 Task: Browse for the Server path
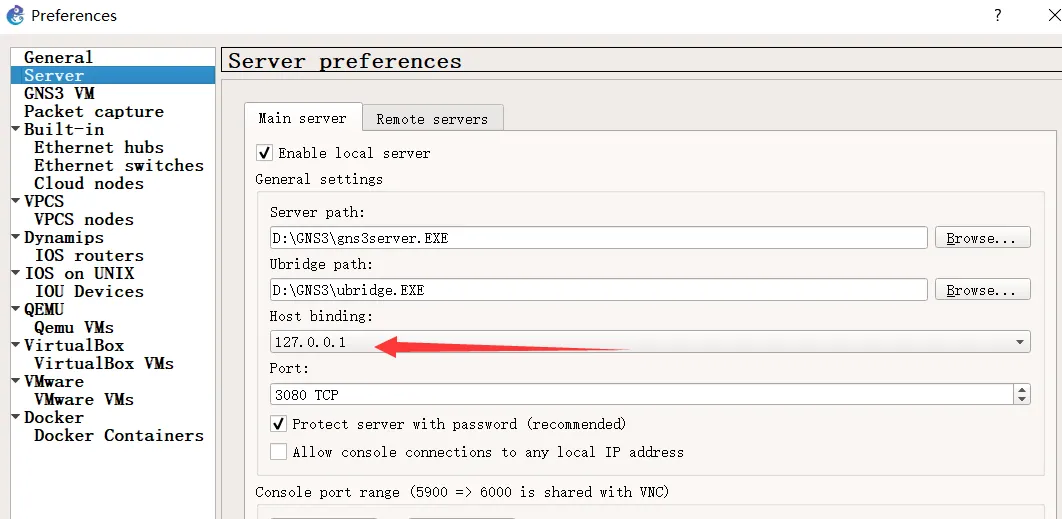click(x=983, y=238)
